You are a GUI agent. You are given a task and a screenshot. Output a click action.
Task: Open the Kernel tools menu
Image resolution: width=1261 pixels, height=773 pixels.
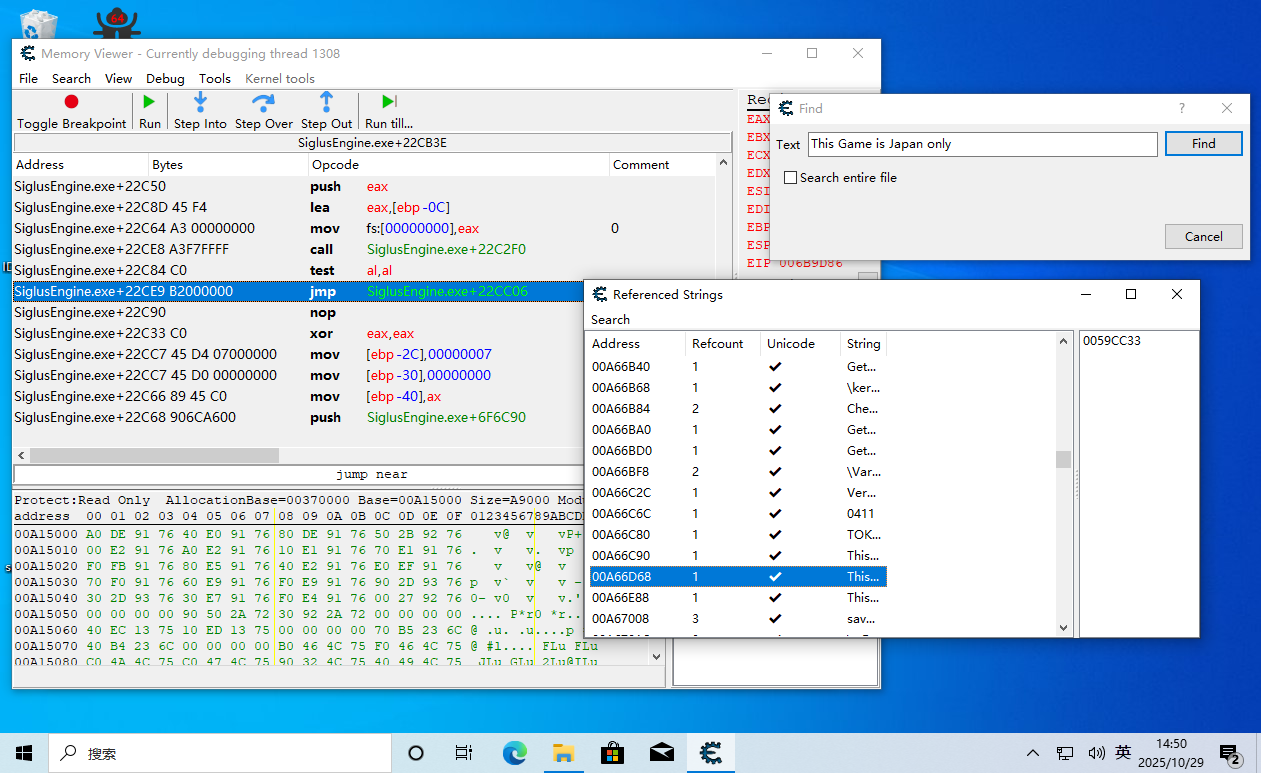279,78
